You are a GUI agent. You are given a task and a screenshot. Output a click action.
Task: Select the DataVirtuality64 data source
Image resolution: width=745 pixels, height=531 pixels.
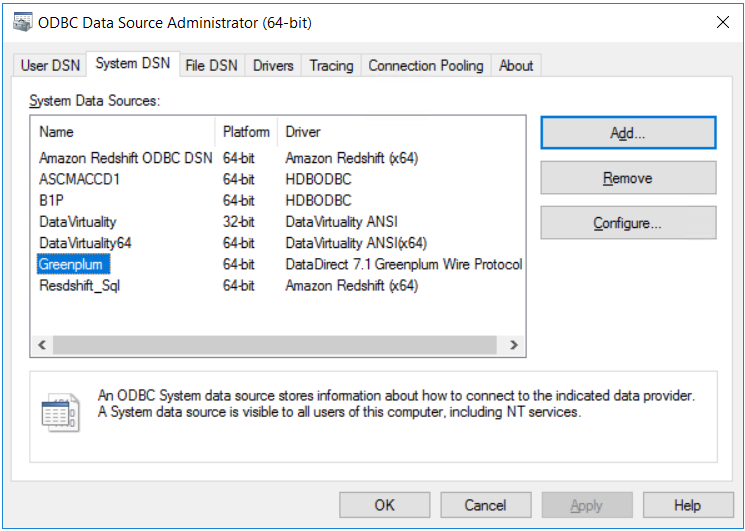(85, 243)
